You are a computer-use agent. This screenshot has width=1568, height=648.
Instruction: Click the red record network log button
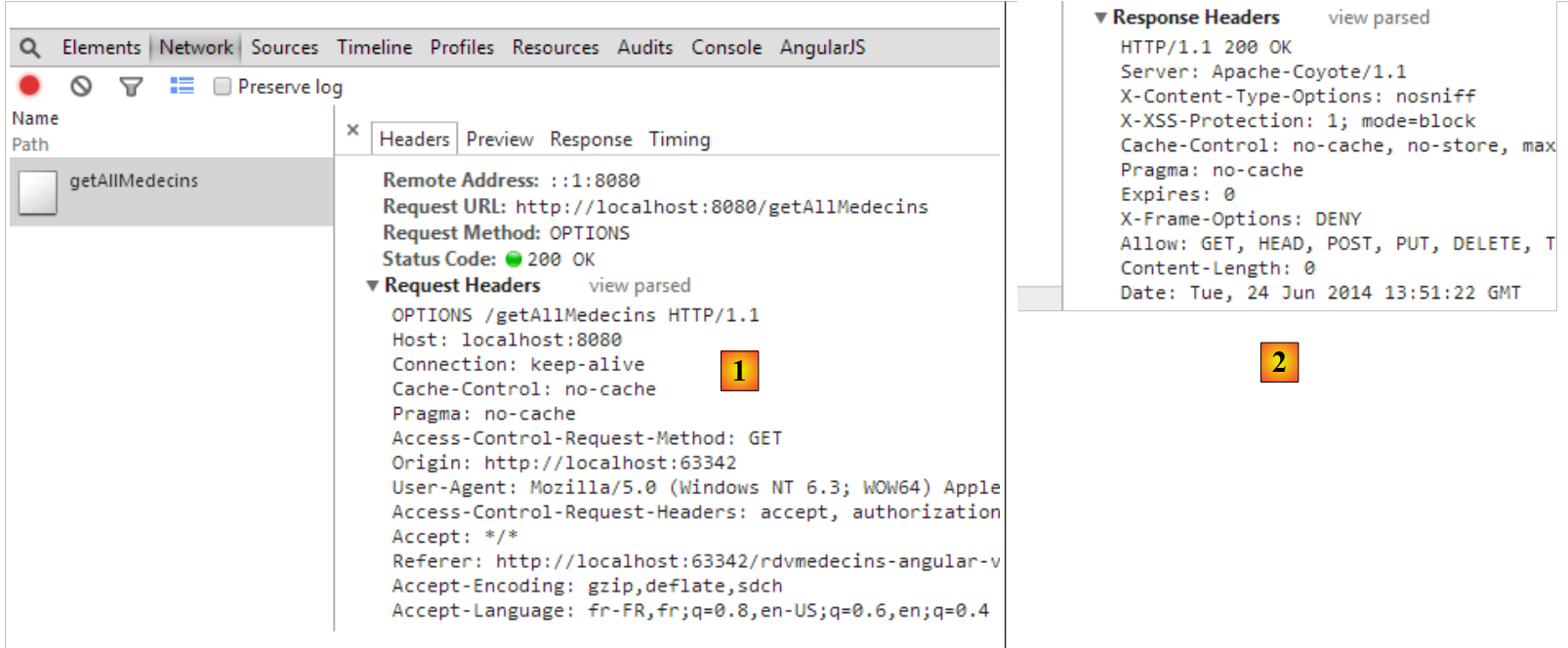click(x=30, y=86)
